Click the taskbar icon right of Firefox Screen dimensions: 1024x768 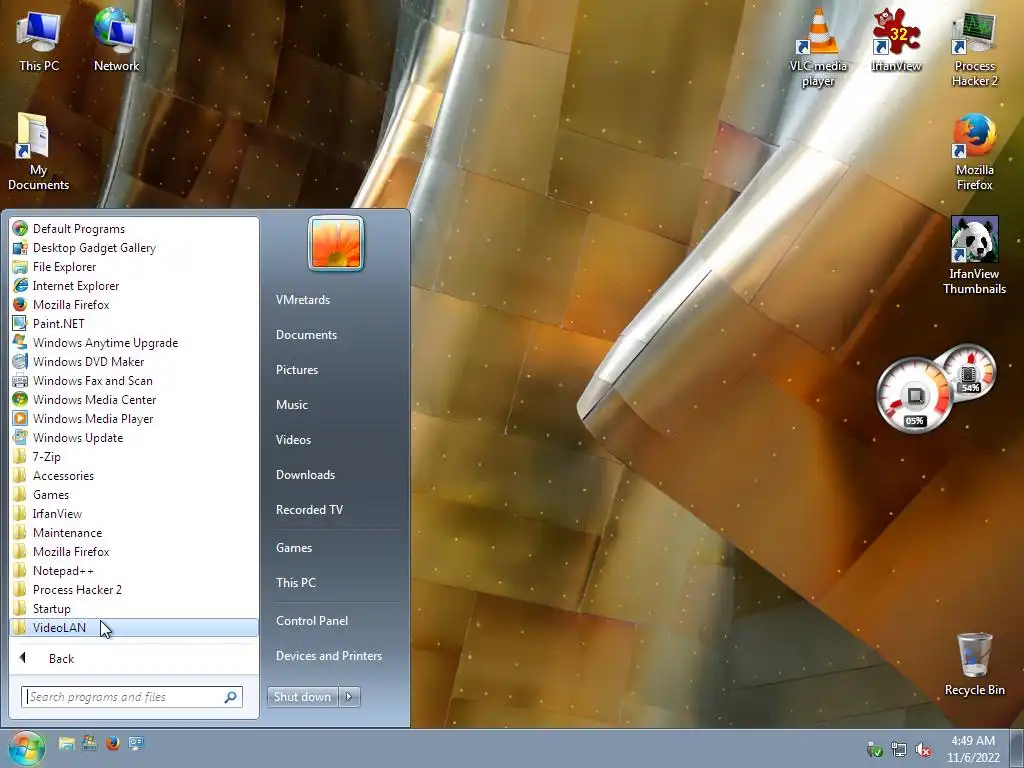point(136,743)
